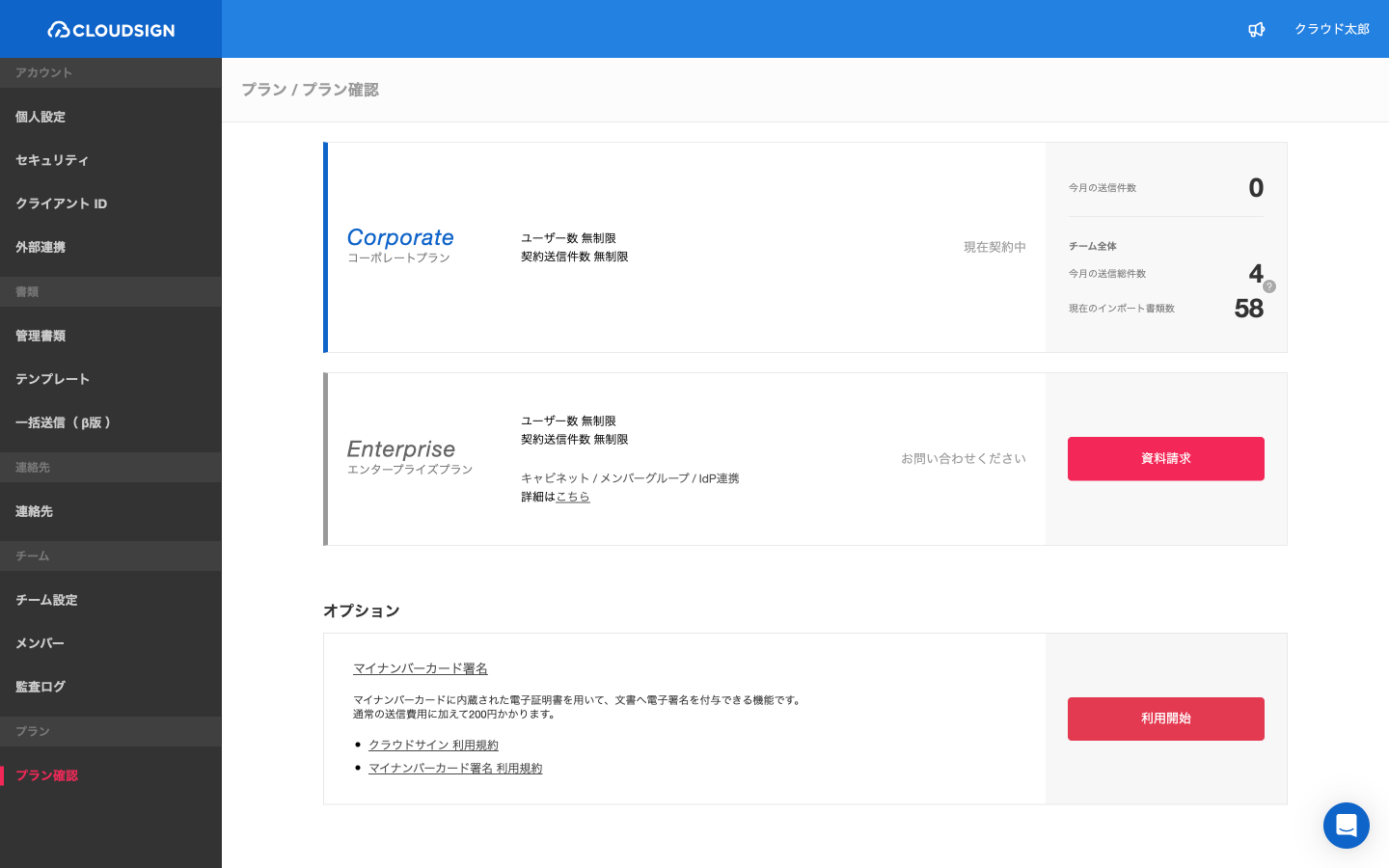The height and width of the screenshot is (868, 1389).
Task: Open マイナンバーカード署名 heading link
Action: (421, 668)
